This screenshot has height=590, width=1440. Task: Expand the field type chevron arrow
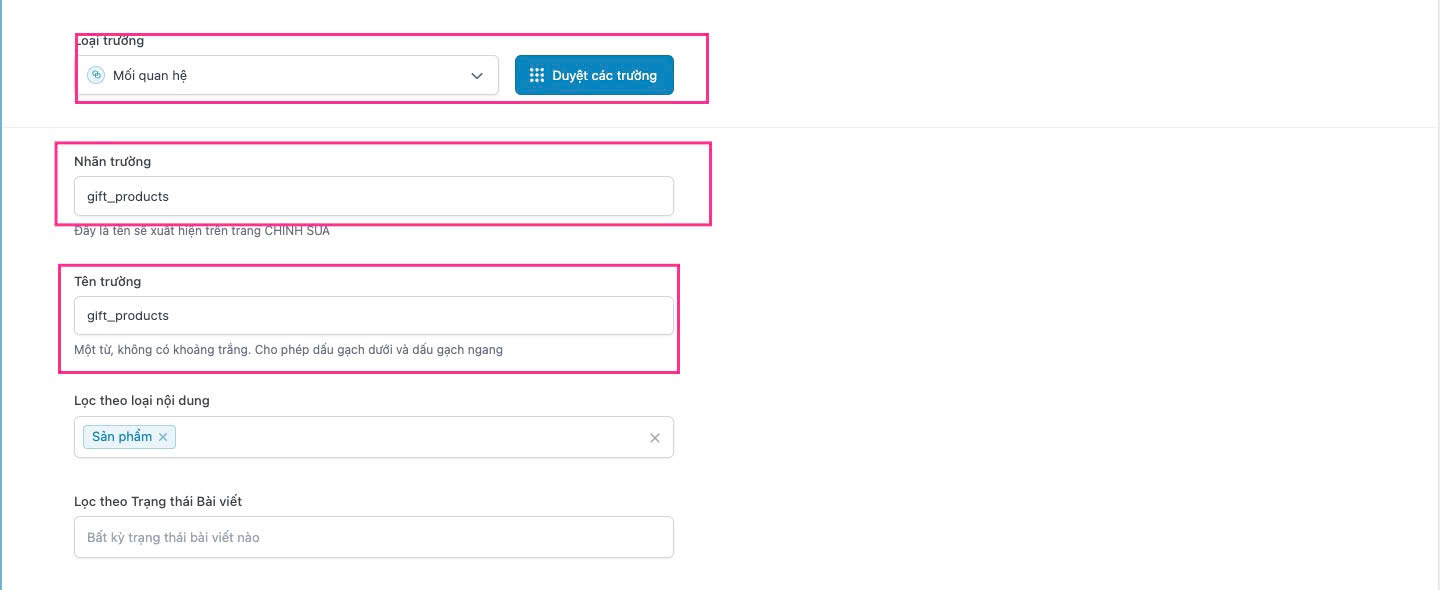(x=477, y=76)
